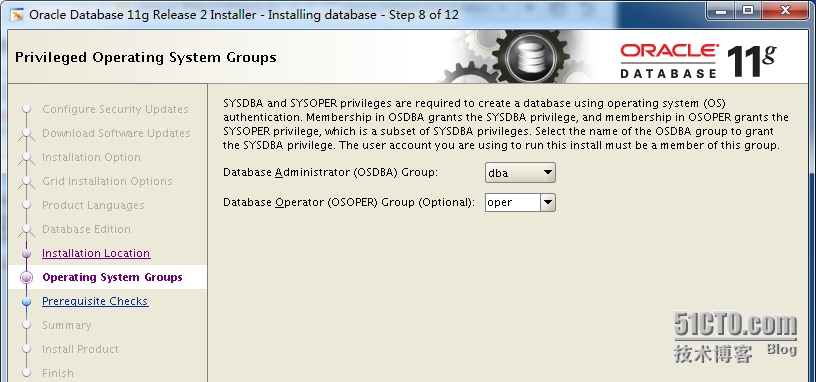Click the Install Product step
816x382 pixels.
80,349
